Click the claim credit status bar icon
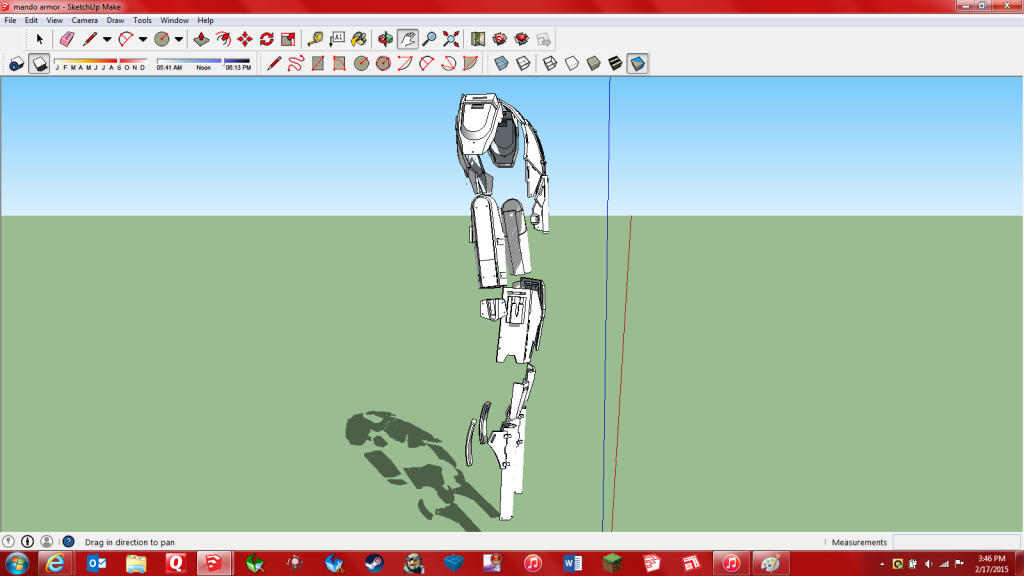Screen dimensions: 1024x576 pos(27,541)
